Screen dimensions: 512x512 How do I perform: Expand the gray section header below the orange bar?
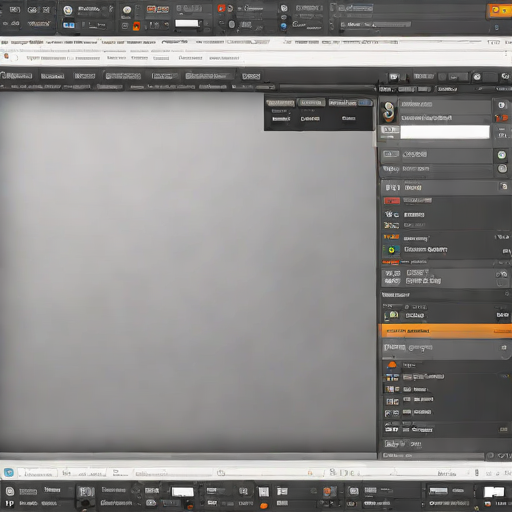pos(445,348)
